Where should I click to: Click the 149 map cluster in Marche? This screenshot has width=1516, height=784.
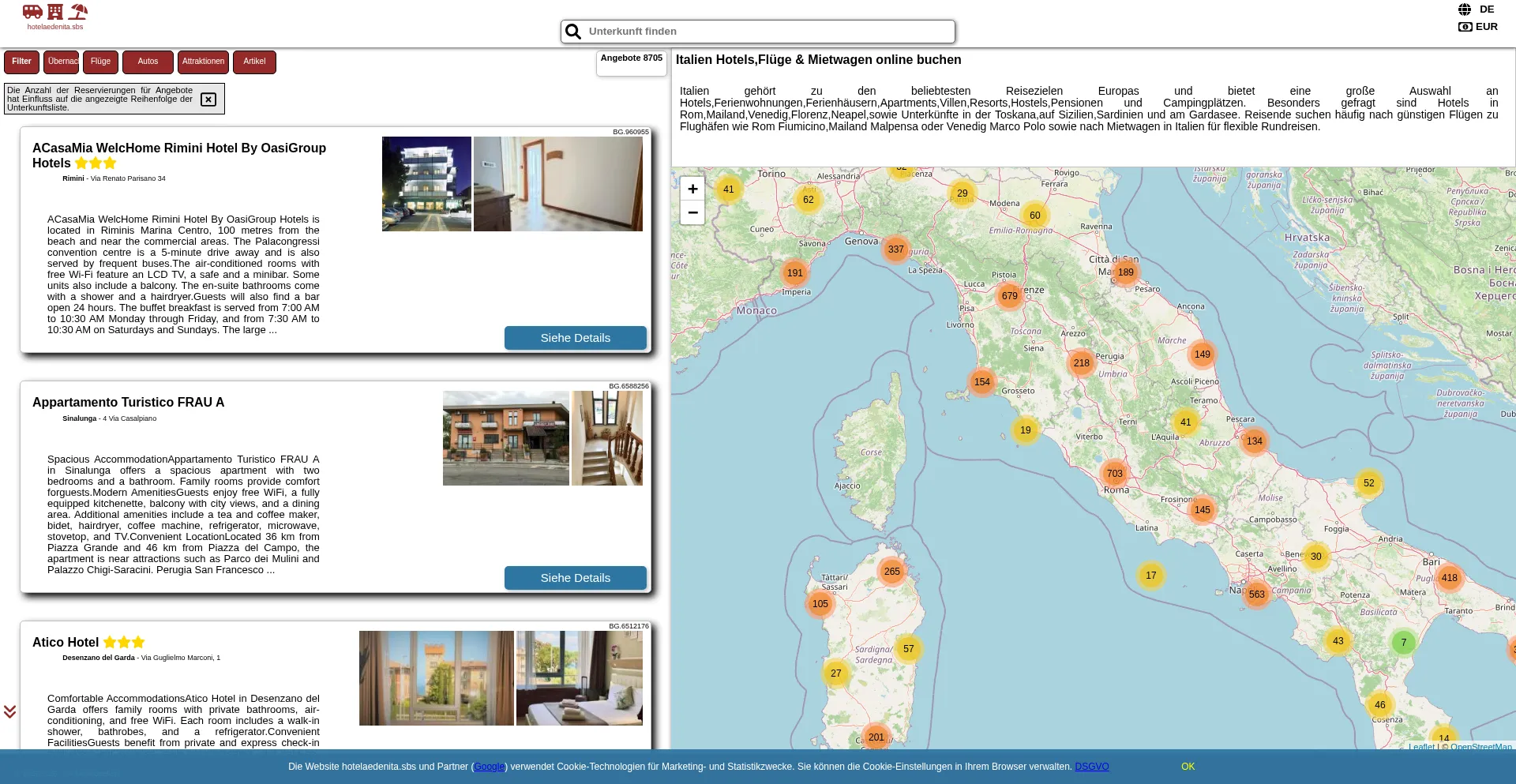point(1203,354)
